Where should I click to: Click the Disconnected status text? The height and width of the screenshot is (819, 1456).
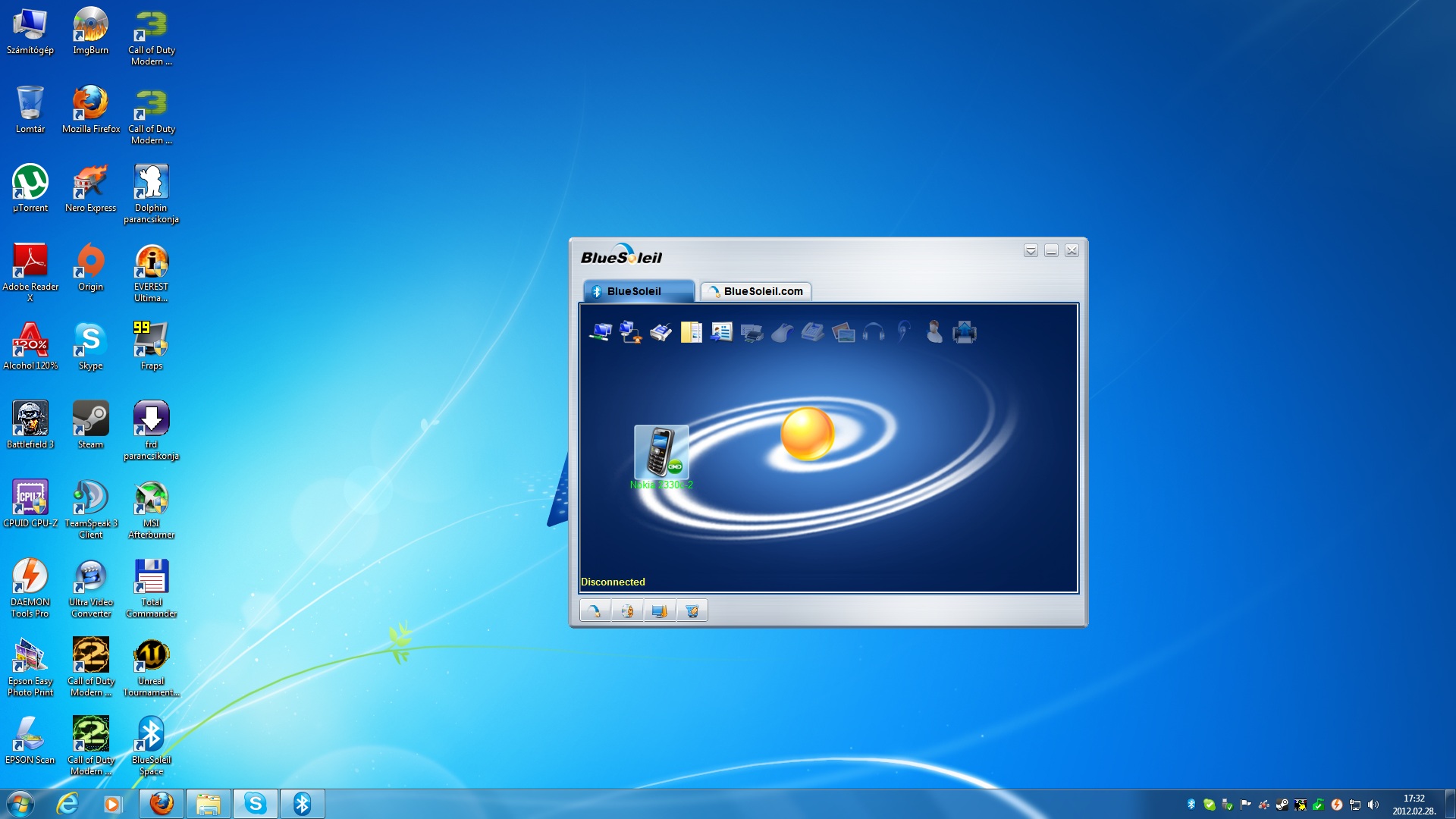(613, 582)
